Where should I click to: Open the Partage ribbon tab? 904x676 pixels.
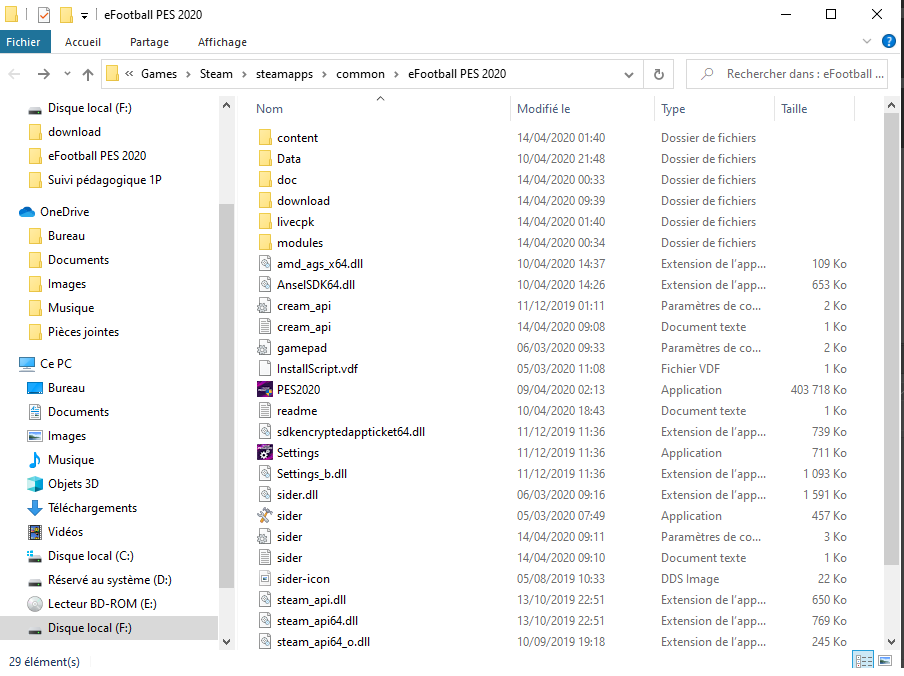coord(149,42)
